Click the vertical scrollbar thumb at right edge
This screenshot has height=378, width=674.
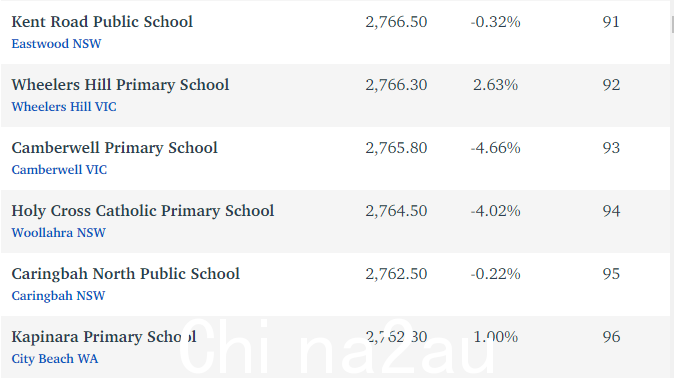pyautogui.click(x=672, y=24)
